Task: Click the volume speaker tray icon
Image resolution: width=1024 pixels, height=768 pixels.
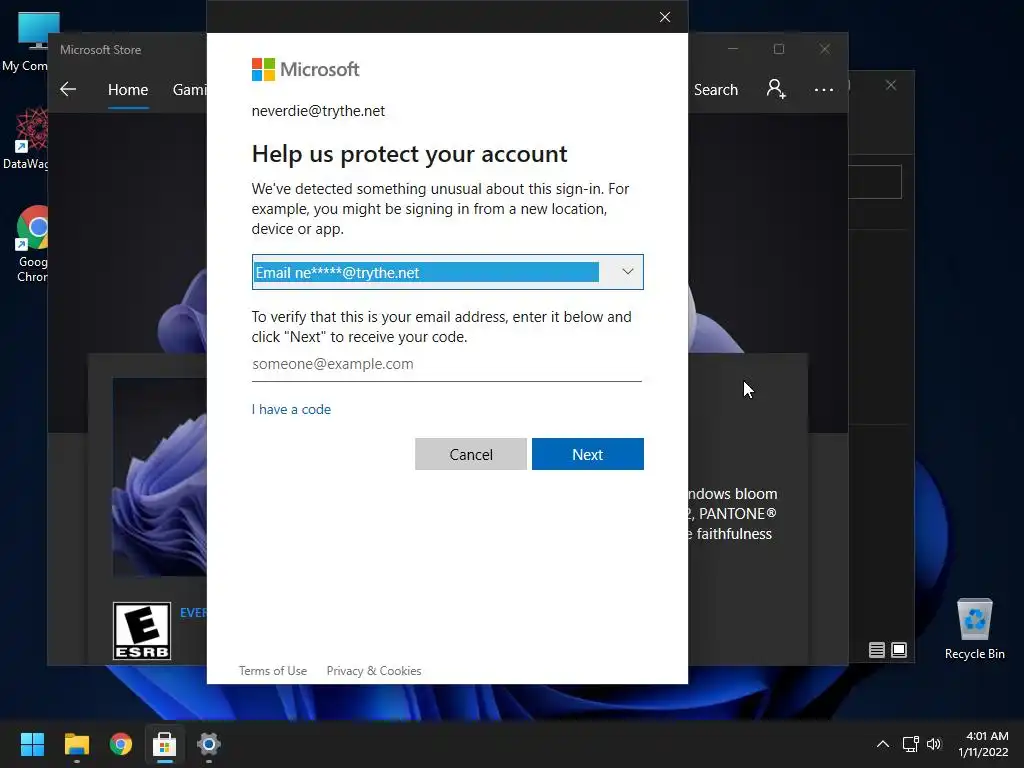Action: tap(934, 744)
